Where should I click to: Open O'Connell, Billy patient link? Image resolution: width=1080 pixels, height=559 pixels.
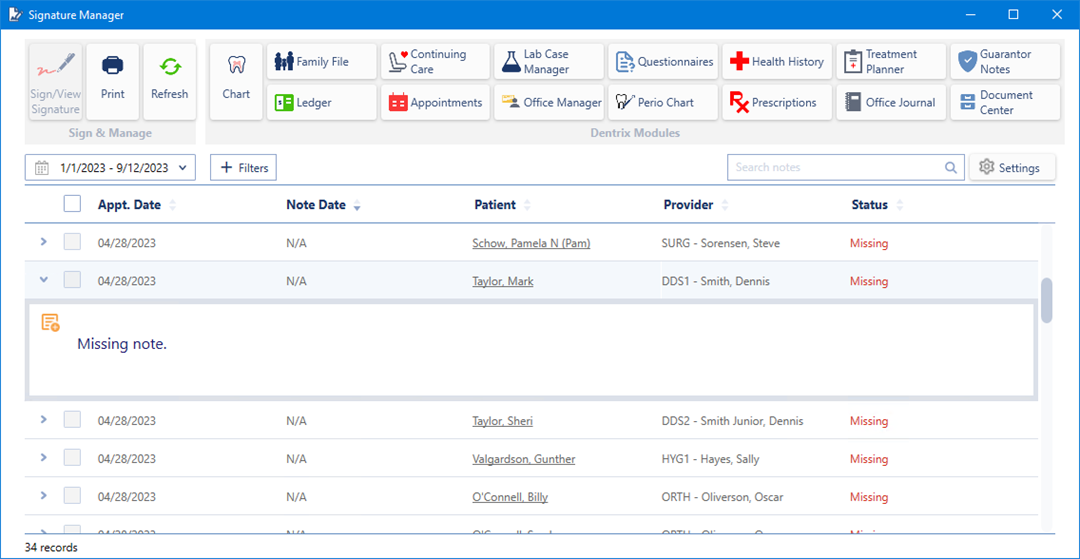coord(510,497)
